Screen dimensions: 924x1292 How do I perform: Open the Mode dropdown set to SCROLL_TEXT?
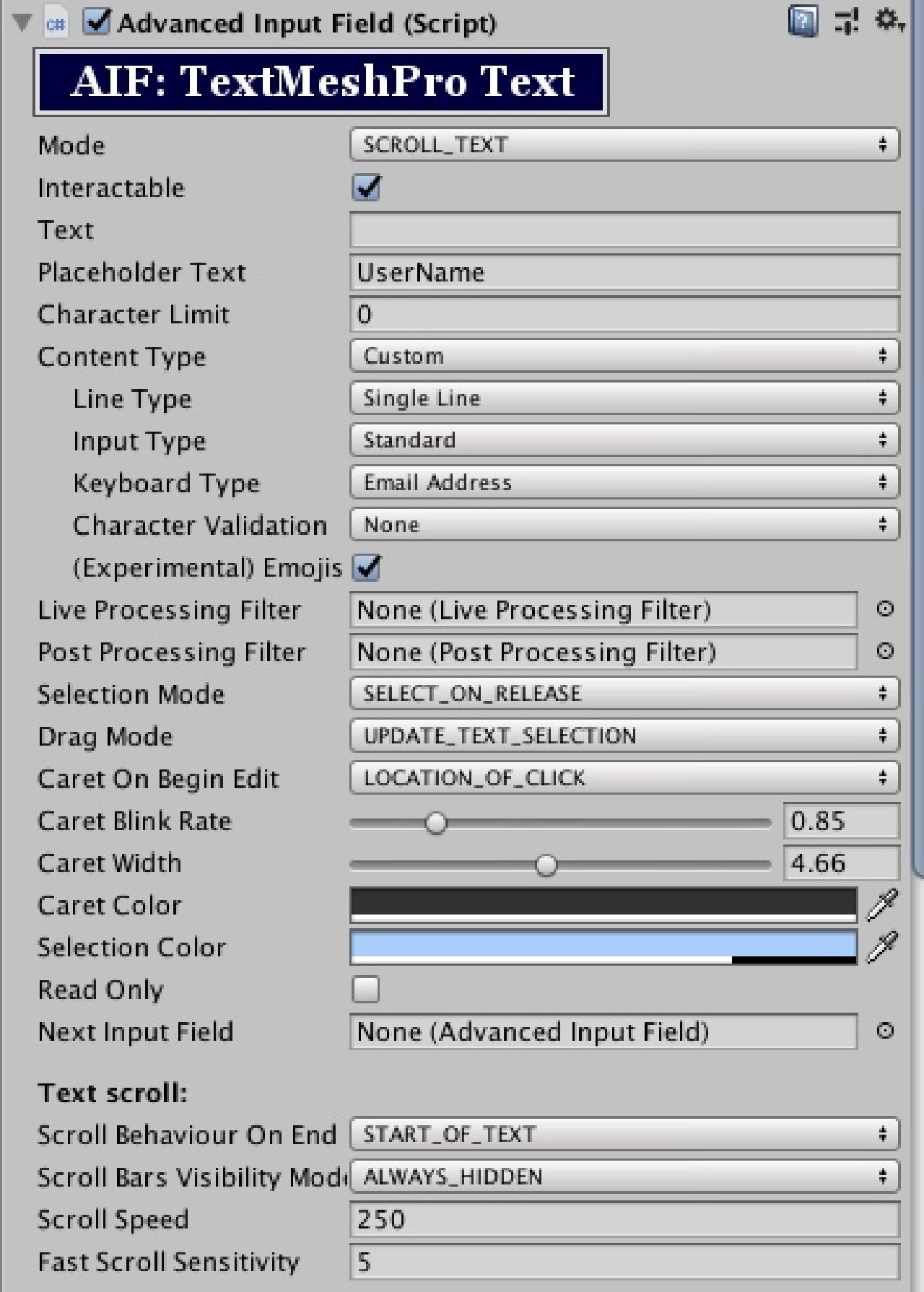(x=624, y=144)
